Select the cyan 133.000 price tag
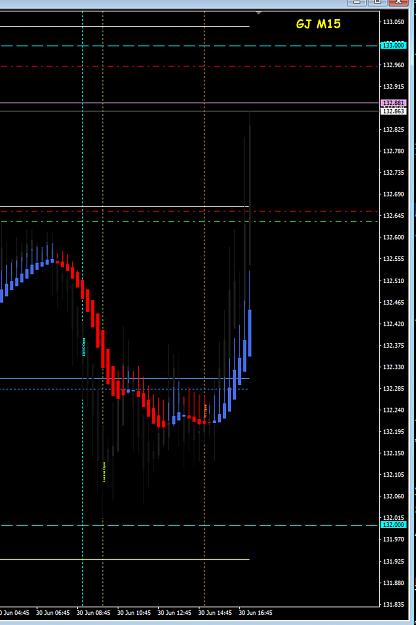Screen dimensions: 416x625 coord(393,45)
